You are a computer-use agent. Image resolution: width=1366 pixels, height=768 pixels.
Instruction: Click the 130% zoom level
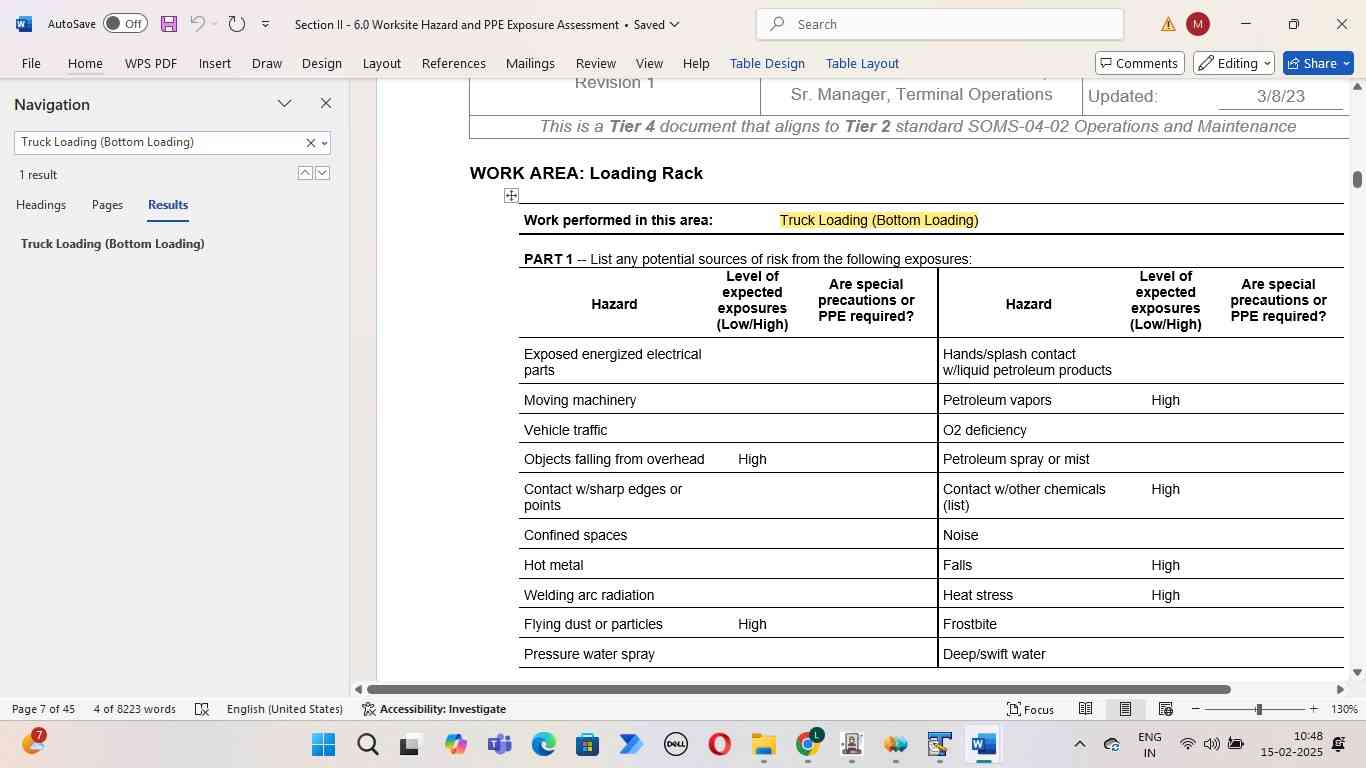[x=1344, y=709]
